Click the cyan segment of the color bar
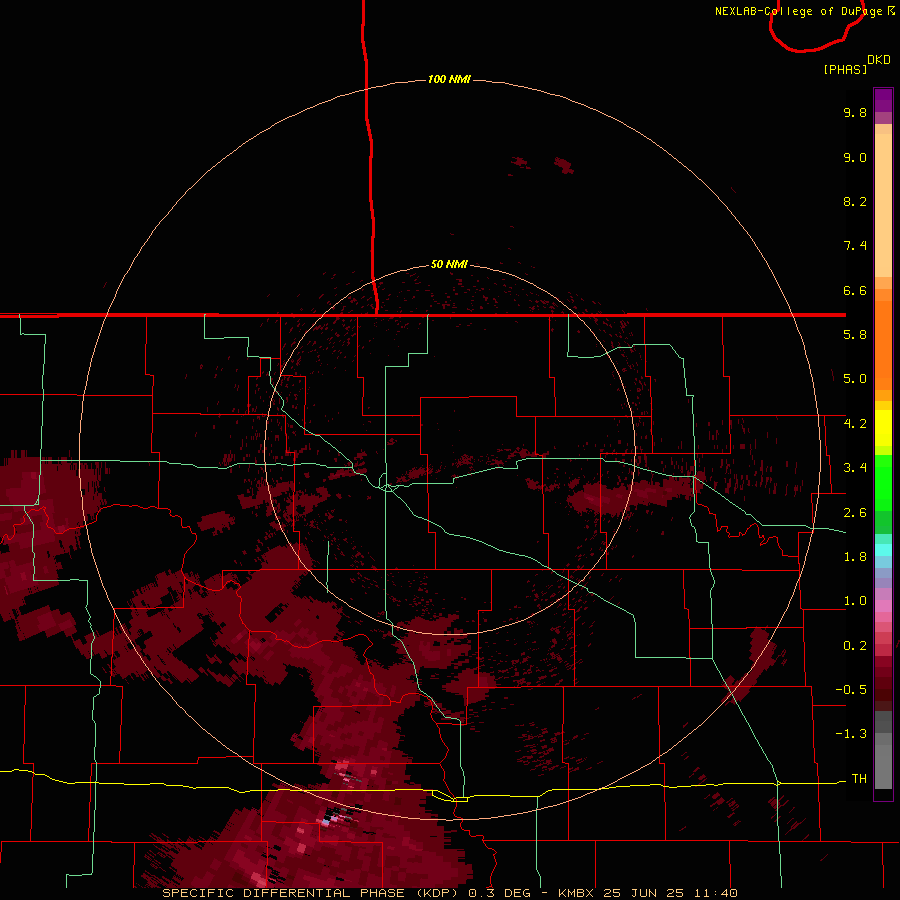The image size is (900, 900). click(883, 550)
